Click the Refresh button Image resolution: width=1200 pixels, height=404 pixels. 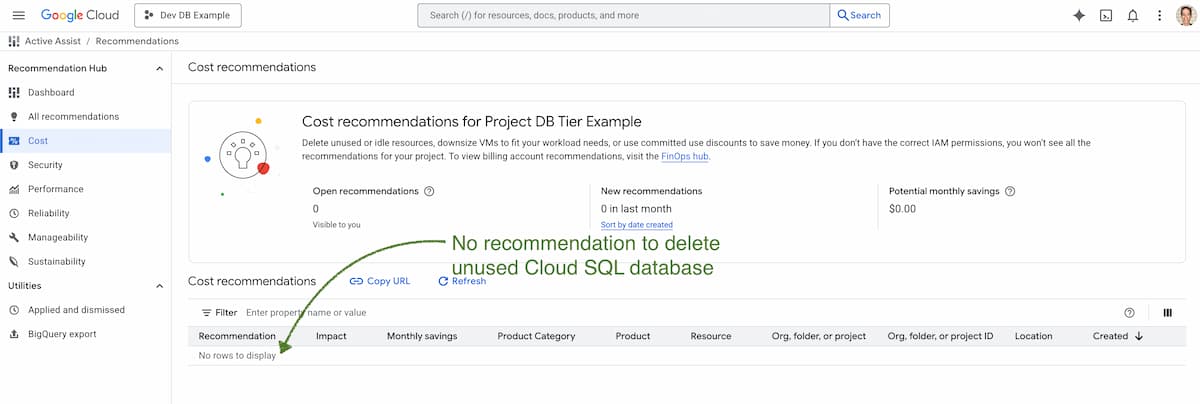(x=462, y=281)
